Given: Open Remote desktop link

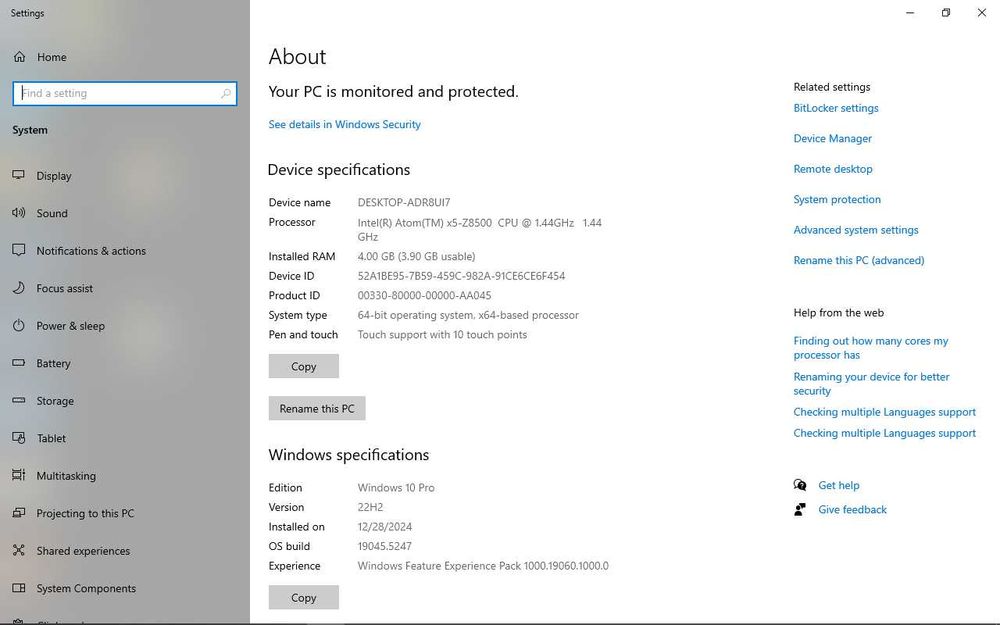Looking at the screenshot, I should click(833, 169).
